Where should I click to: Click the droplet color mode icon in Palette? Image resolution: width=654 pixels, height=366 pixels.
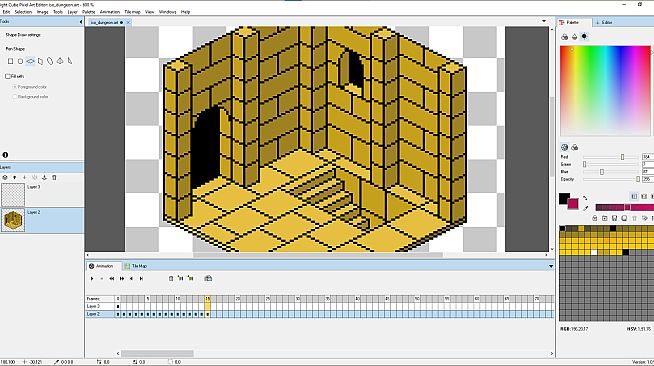click(x=574, y=37)
